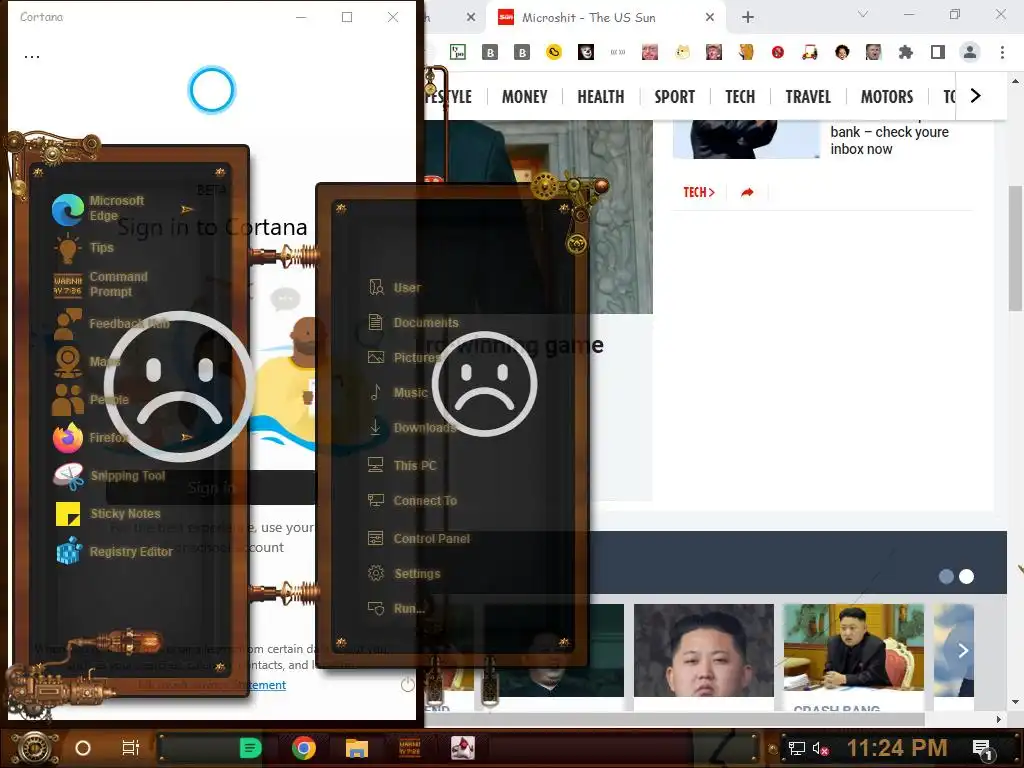The width and height of the screenshot is (1024, 768).
Task: Advance the photo carousel with its next arrow
Action: 963,650
